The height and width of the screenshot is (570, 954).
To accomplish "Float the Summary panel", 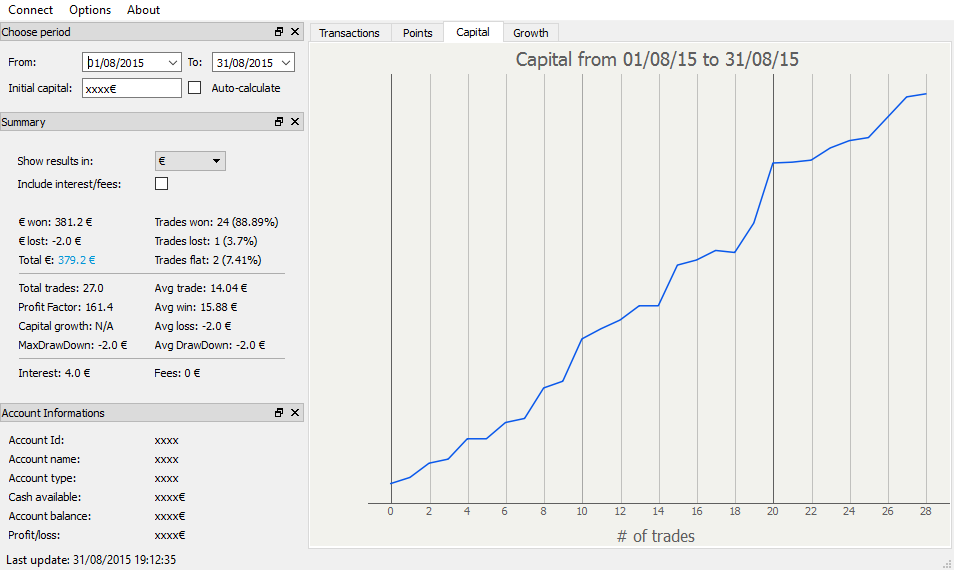I will coord(280,122).
